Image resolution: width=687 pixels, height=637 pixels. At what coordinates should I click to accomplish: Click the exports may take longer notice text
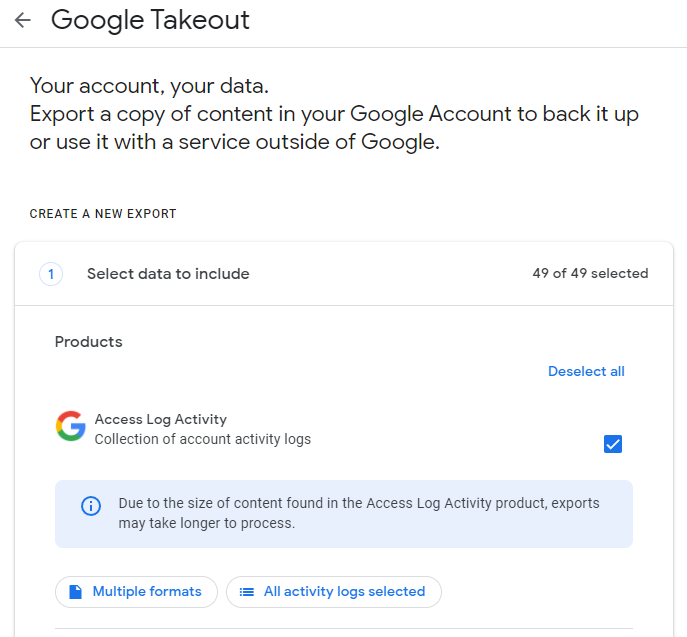click(x=358, y=513)
